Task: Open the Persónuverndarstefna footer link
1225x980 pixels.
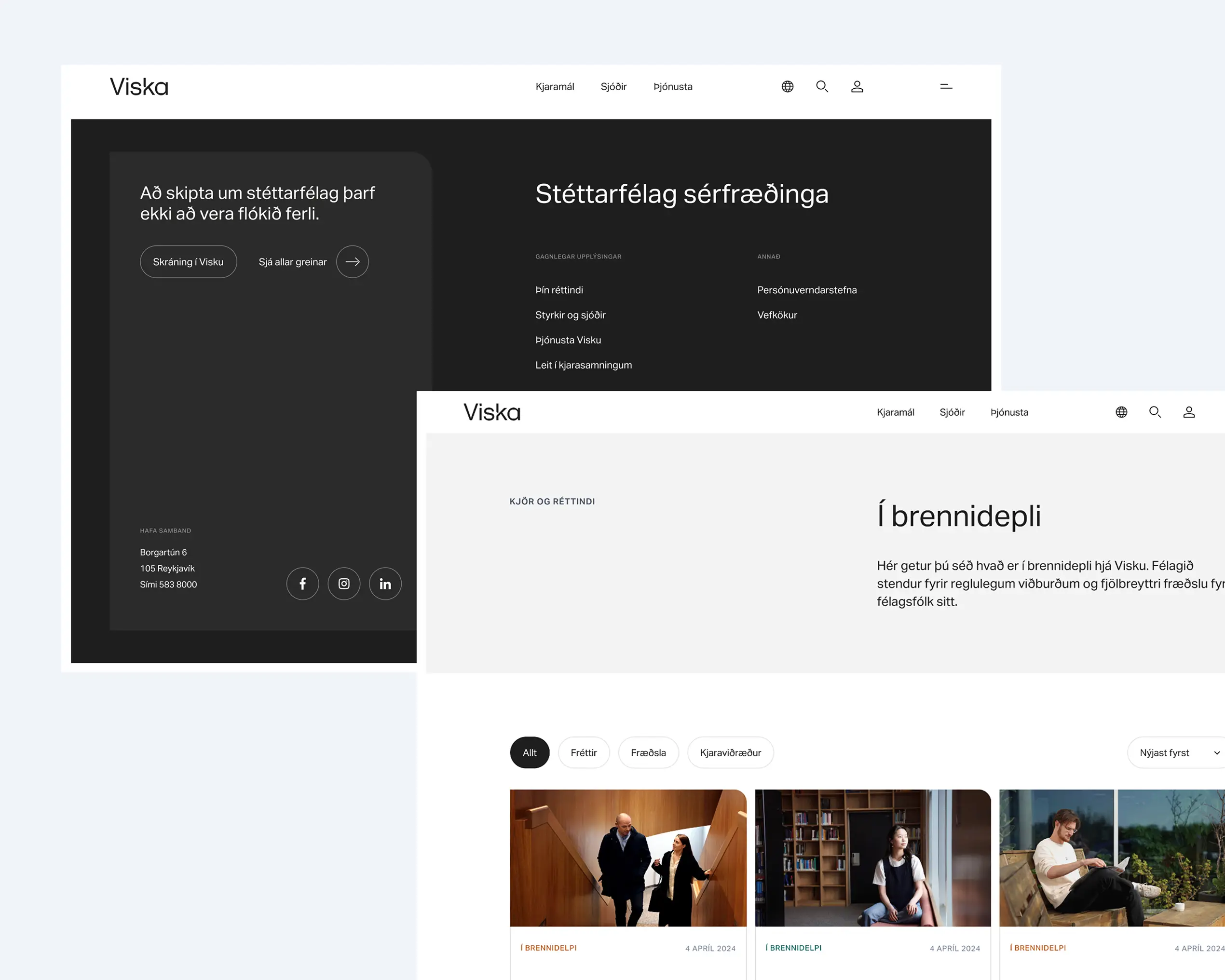Action: coord(806,290)
